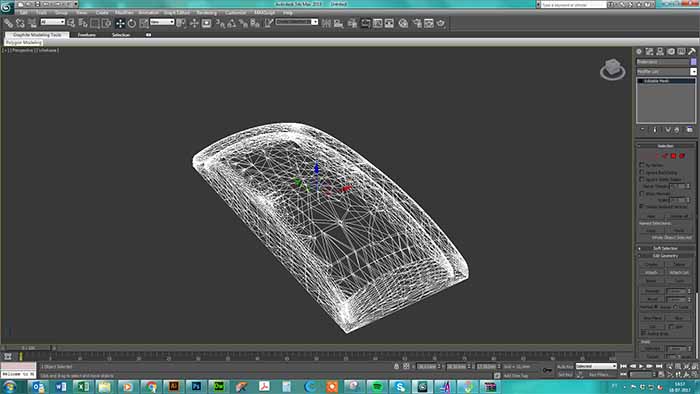Open the named selection sets dropdown
700x394 pixels.
[x=297, y=22]
